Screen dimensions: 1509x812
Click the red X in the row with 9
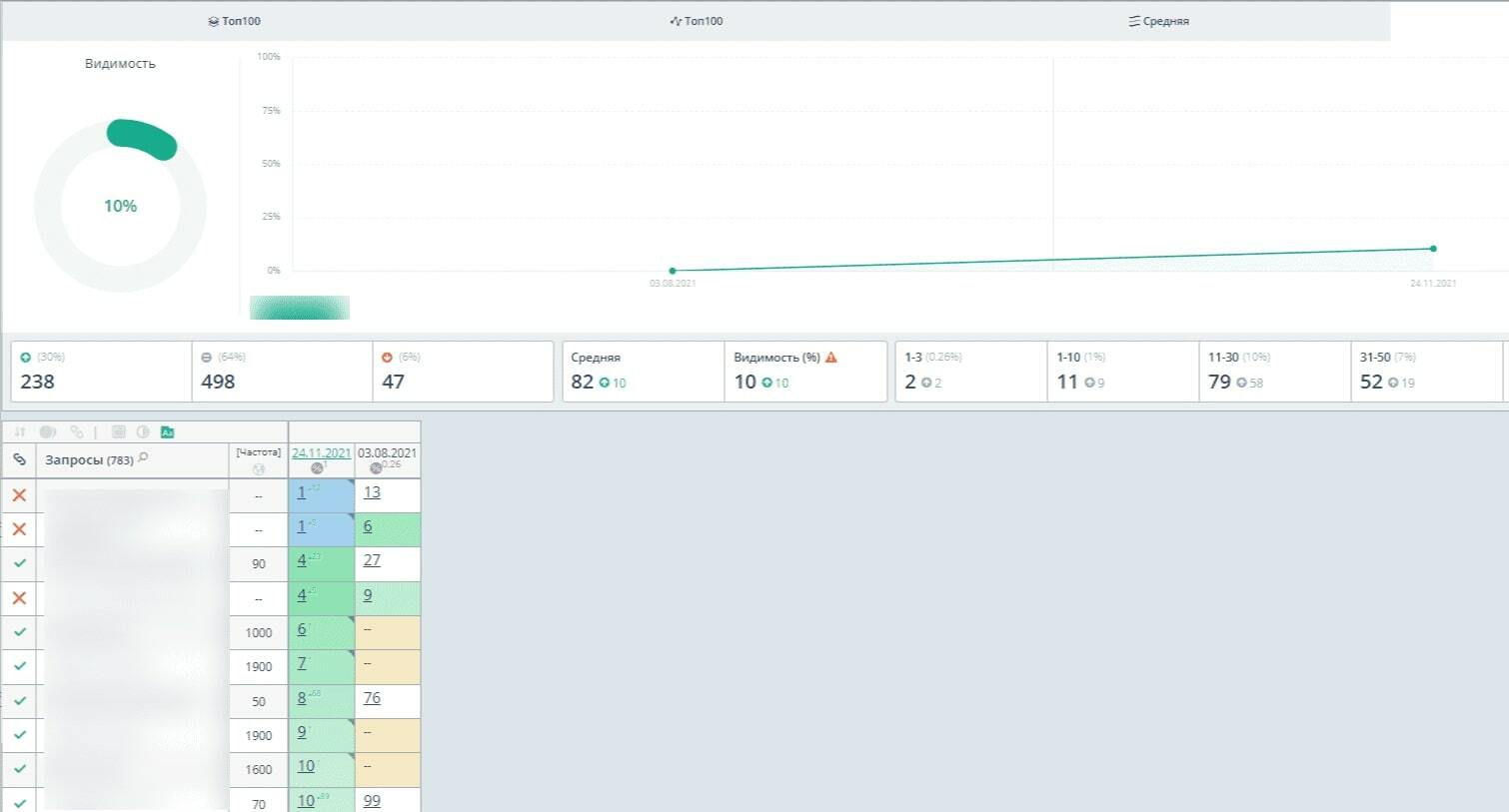[x=19, y=597]
